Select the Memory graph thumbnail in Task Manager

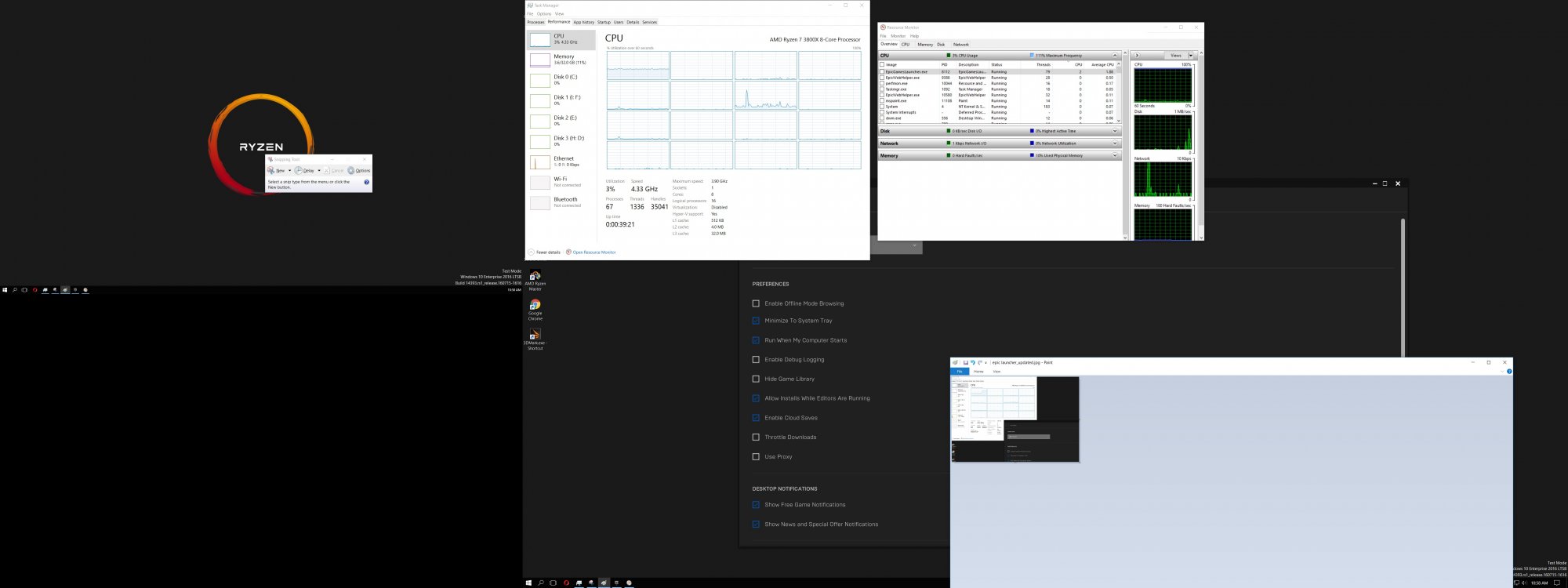pyautogui.click(x=539, y=60)
